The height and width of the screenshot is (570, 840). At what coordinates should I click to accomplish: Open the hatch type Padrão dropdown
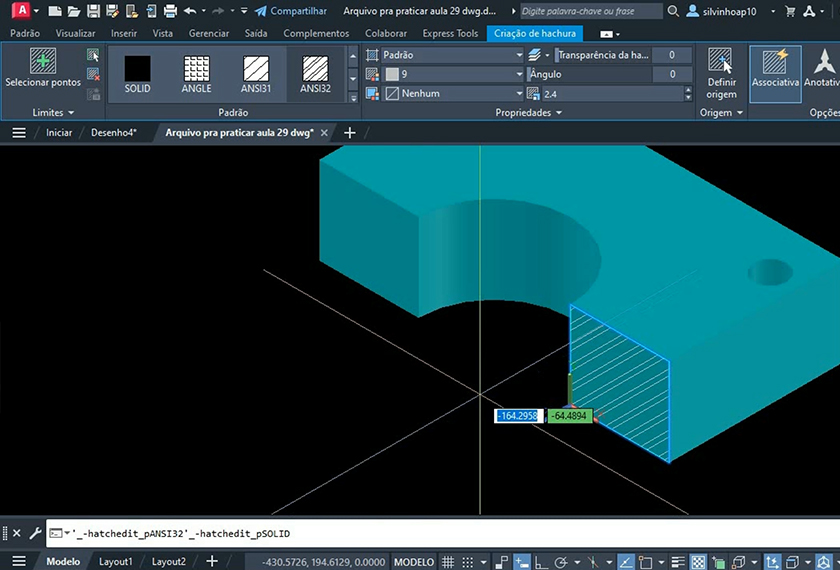(x=451, y=55)
